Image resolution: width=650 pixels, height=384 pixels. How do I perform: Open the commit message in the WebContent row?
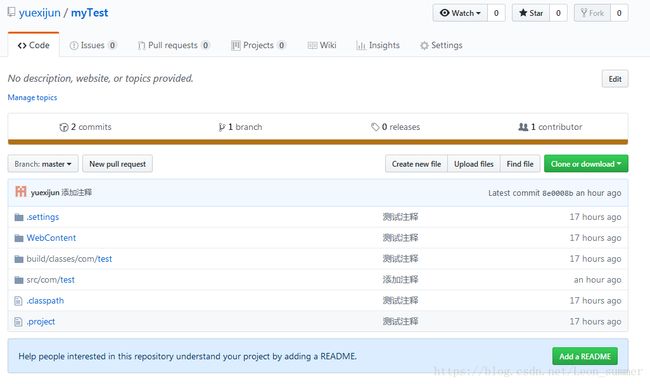[x=400, y=238]
